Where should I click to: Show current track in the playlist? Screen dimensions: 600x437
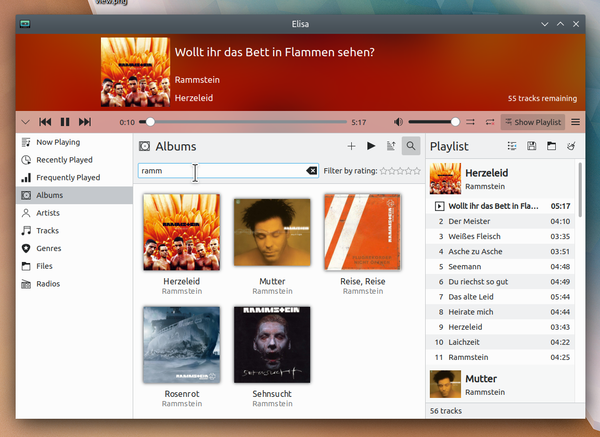tap(511, 146)
